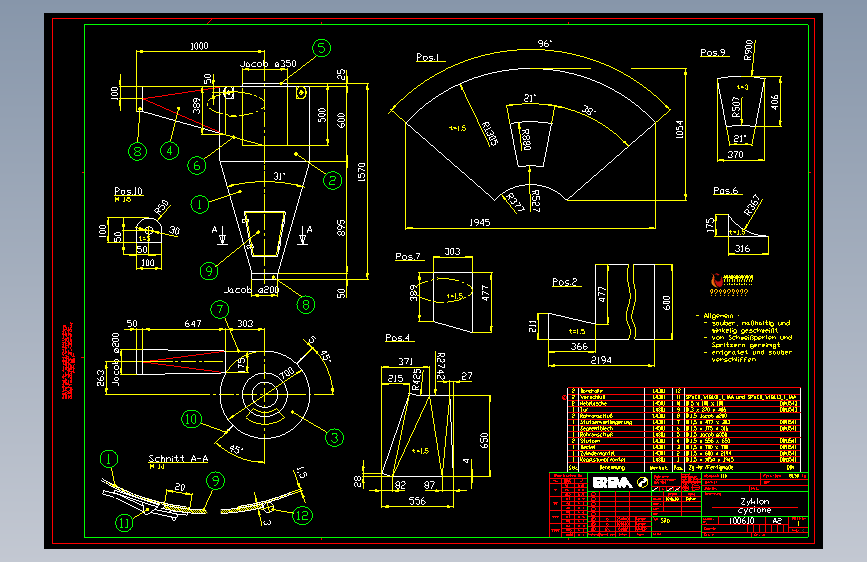Click the "Pos.9" view label
Image resolution: width=867 pixels, height=562 pixels.
point(712,53)
